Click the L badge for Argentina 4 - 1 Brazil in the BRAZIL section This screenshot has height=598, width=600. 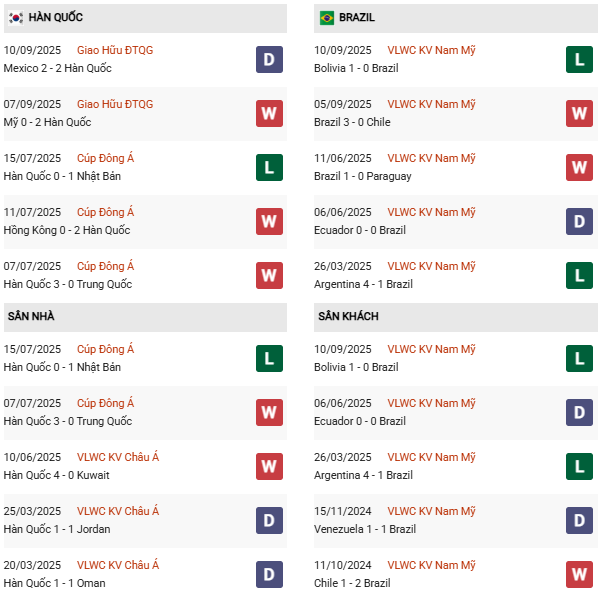pyautogui.click(x=580, y=275)
